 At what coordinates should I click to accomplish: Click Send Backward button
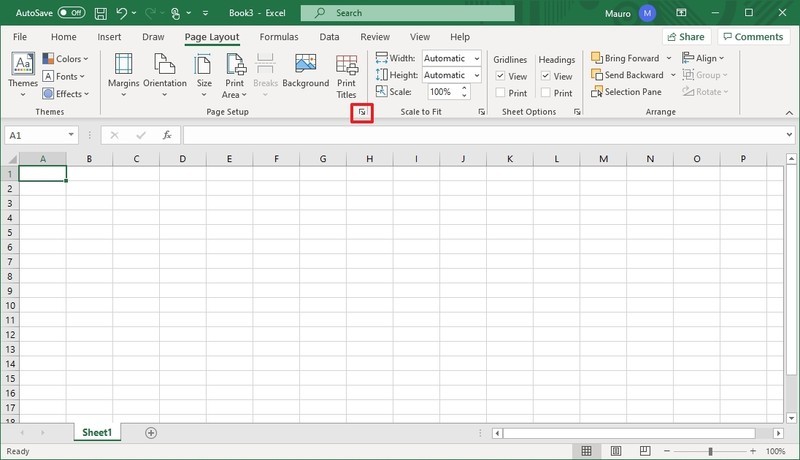pyautogui.click(x=628, y=75)
